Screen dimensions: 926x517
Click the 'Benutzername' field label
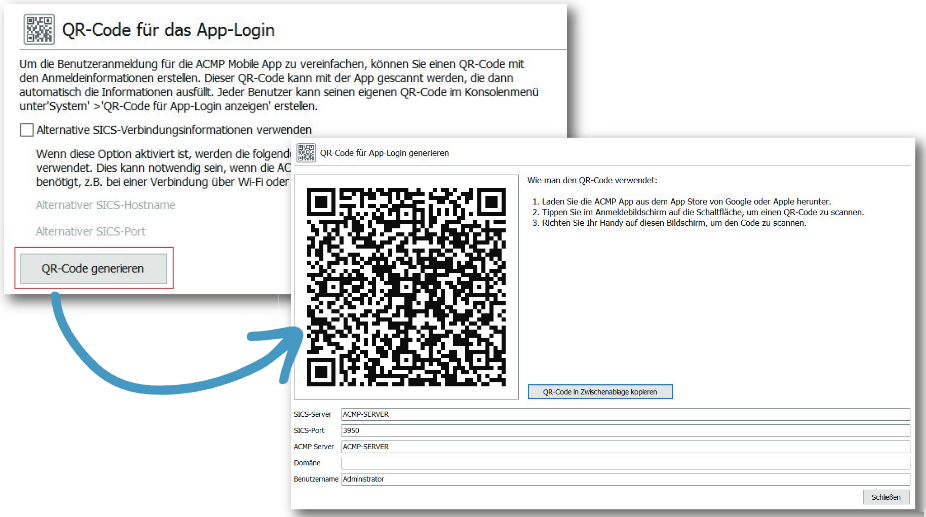click(x=316, y=479)
